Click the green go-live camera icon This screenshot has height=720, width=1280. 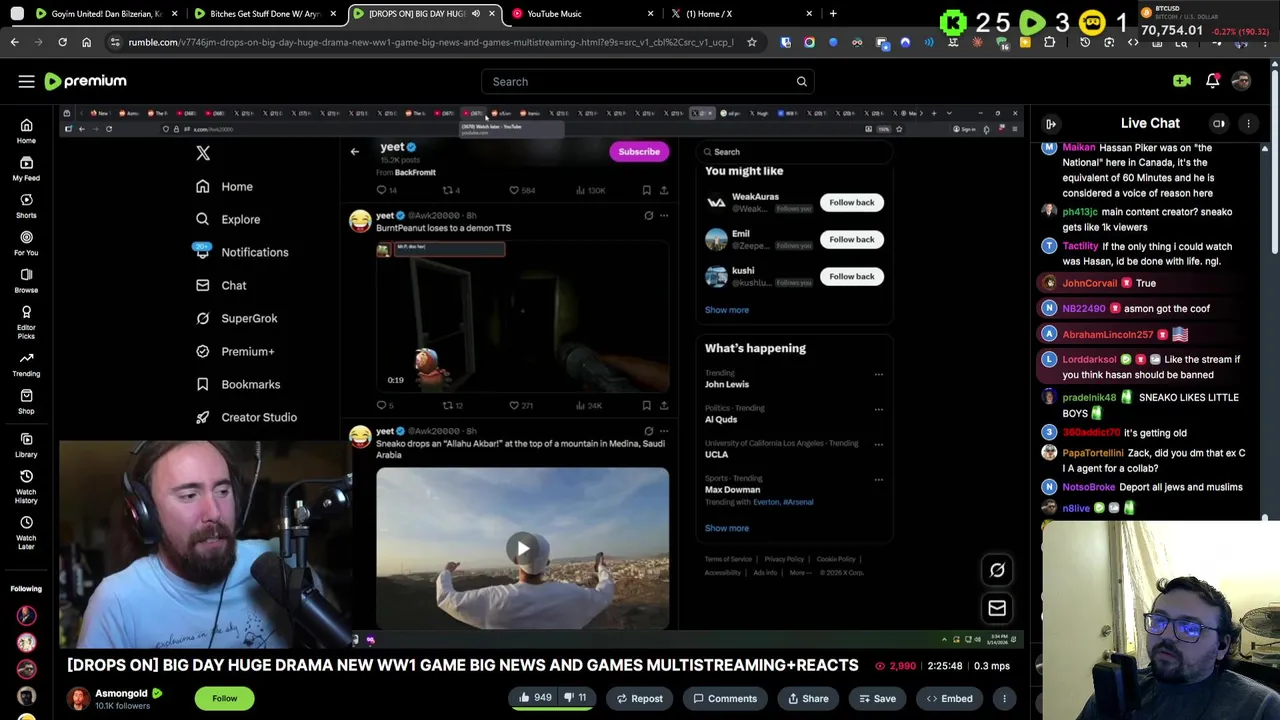click(x=1182, y=81)
